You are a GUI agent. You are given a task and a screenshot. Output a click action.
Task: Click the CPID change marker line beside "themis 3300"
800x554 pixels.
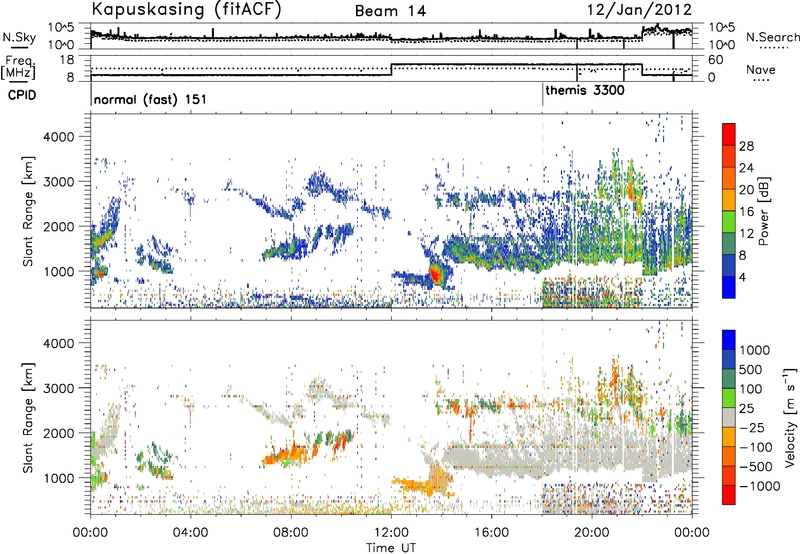pyautogui.click(x=542, y=95)
